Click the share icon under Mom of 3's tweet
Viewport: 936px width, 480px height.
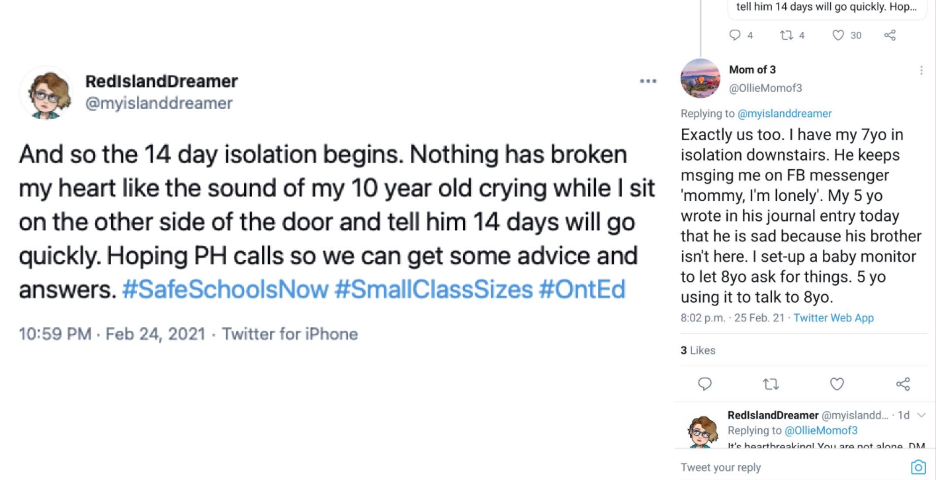(903, 384)
